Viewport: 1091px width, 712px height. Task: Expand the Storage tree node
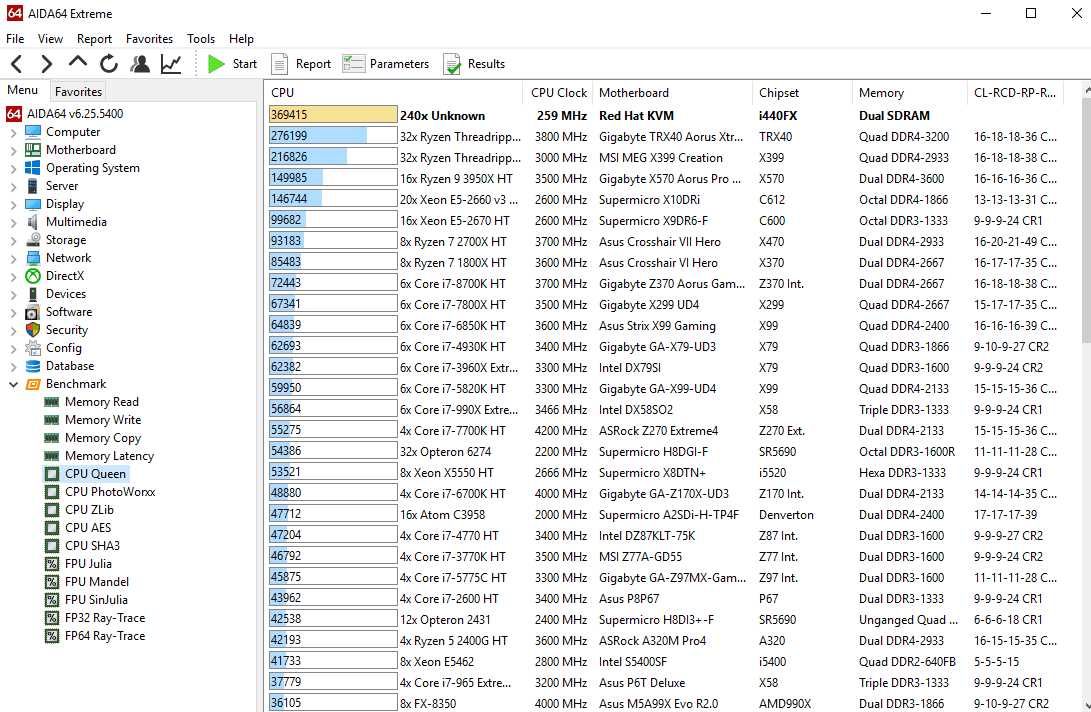pos(13,240)
